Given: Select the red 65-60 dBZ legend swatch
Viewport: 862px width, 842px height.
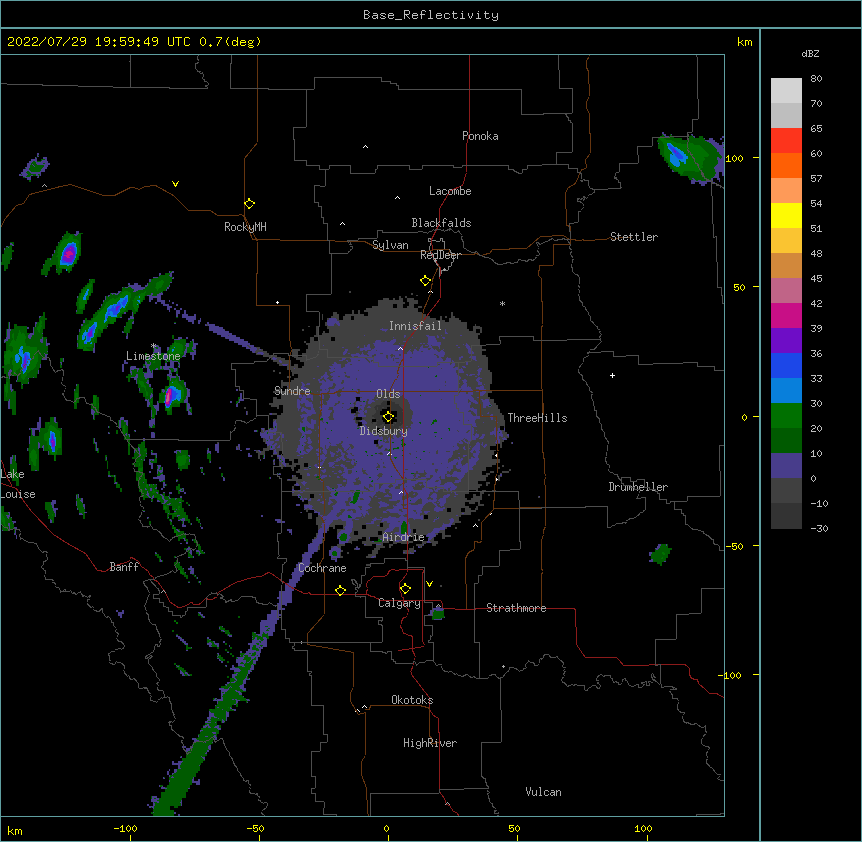Looking at the screenshot, I should click(x=786, y=141).
